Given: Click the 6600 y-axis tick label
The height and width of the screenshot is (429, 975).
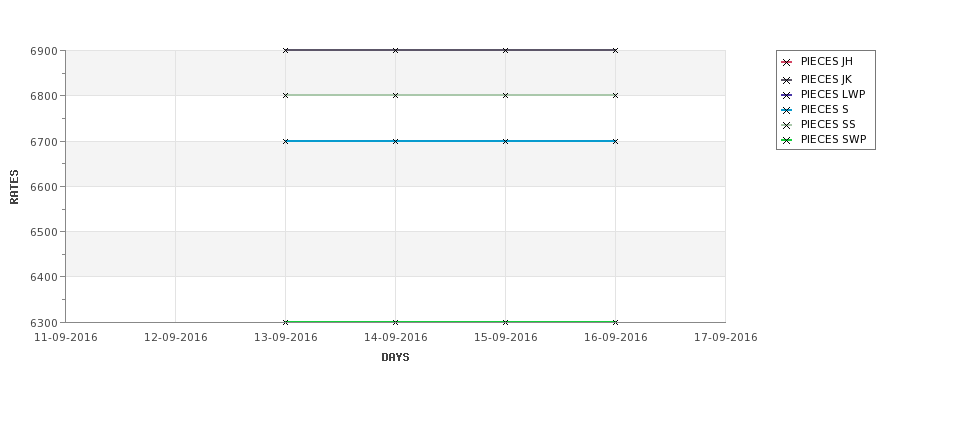Looking at the screenshot, I should [x=44, y=187].
